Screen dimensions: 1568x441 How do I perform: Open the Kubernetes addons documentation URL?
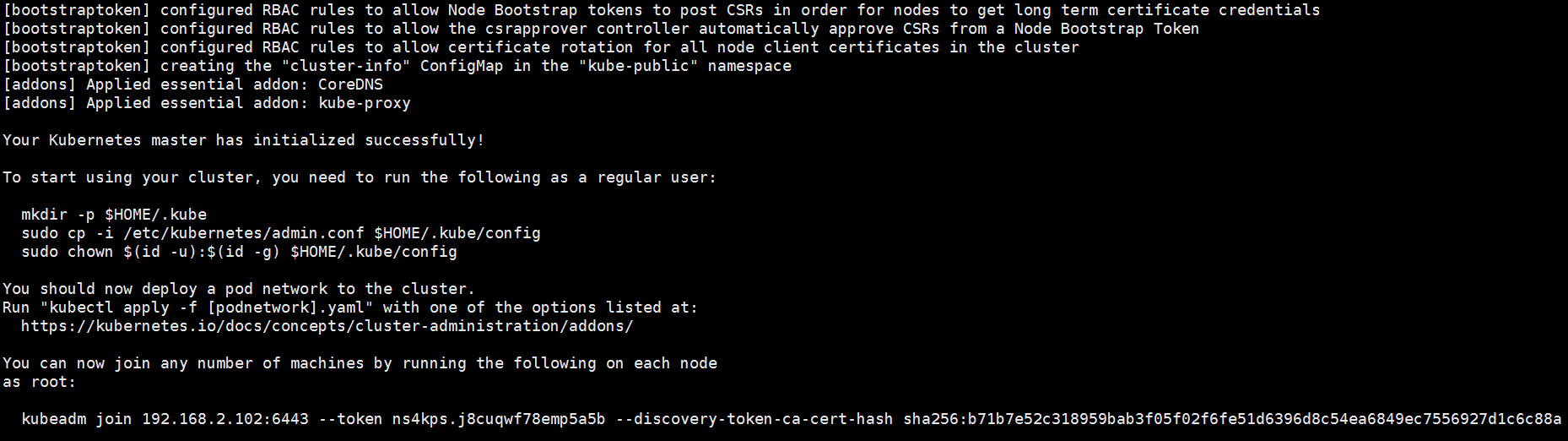(x=327, y=326)
